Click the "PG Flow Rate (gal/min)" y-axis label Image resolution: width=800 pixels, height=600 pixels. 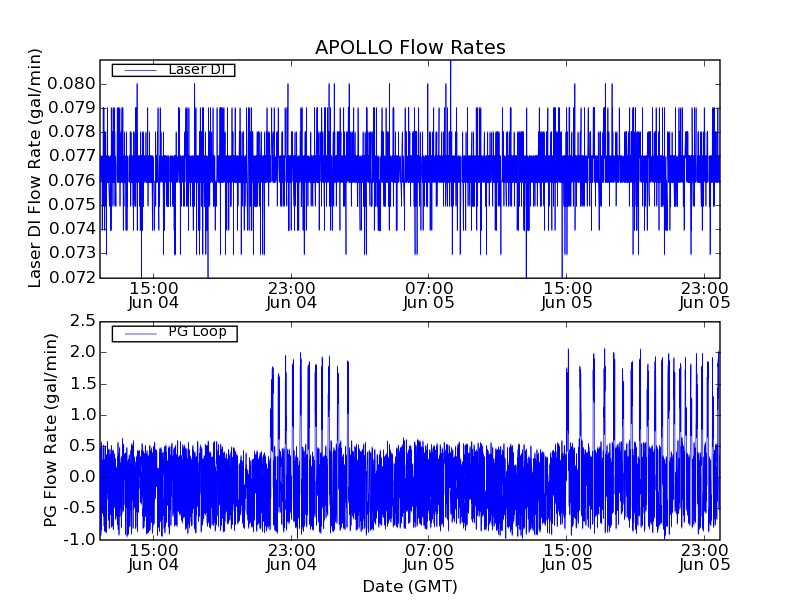pos(51,430)
